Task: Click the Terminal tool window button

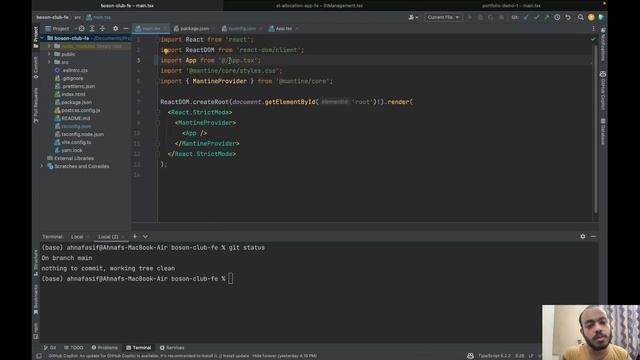Action: point(138,348)
